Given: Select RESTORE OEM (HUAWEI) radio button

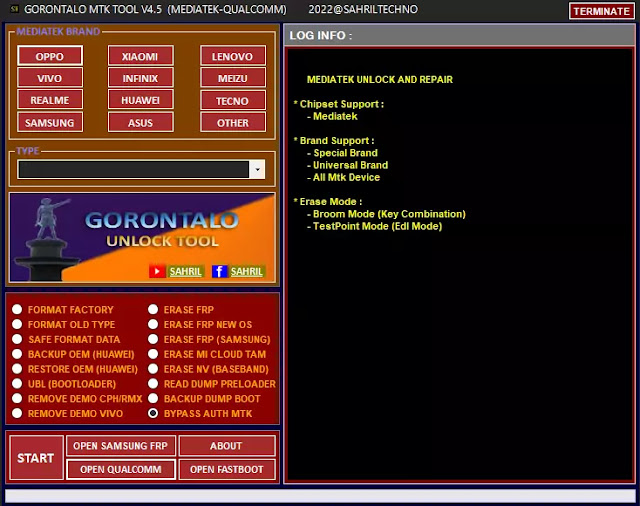Looking at the screenshot, I should pos(17,369).
